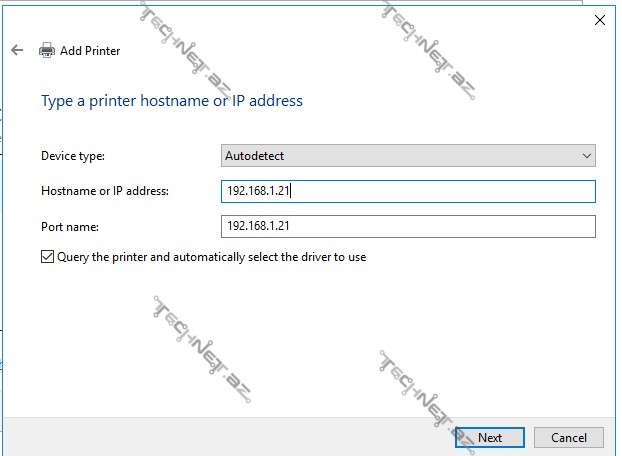
Task: Expand the Autodetect dropdown chevron arrow
Action: 586,156
